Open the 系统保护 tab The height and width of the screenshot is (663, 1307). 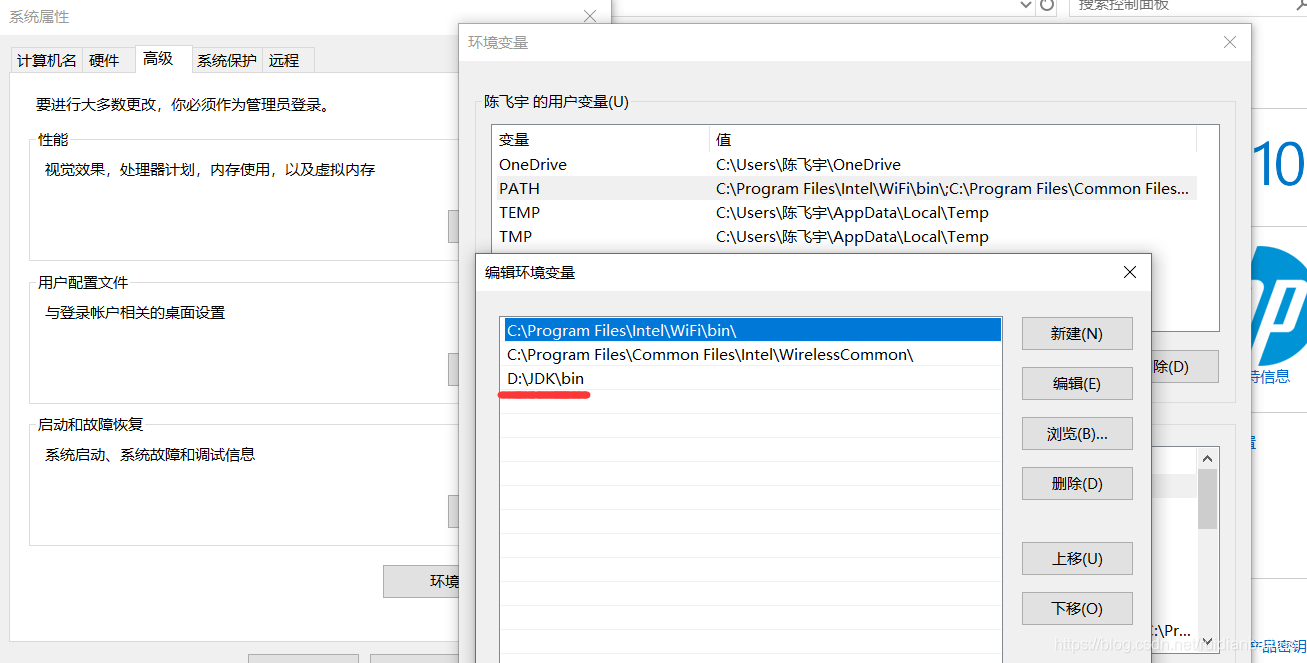point(227,60)
